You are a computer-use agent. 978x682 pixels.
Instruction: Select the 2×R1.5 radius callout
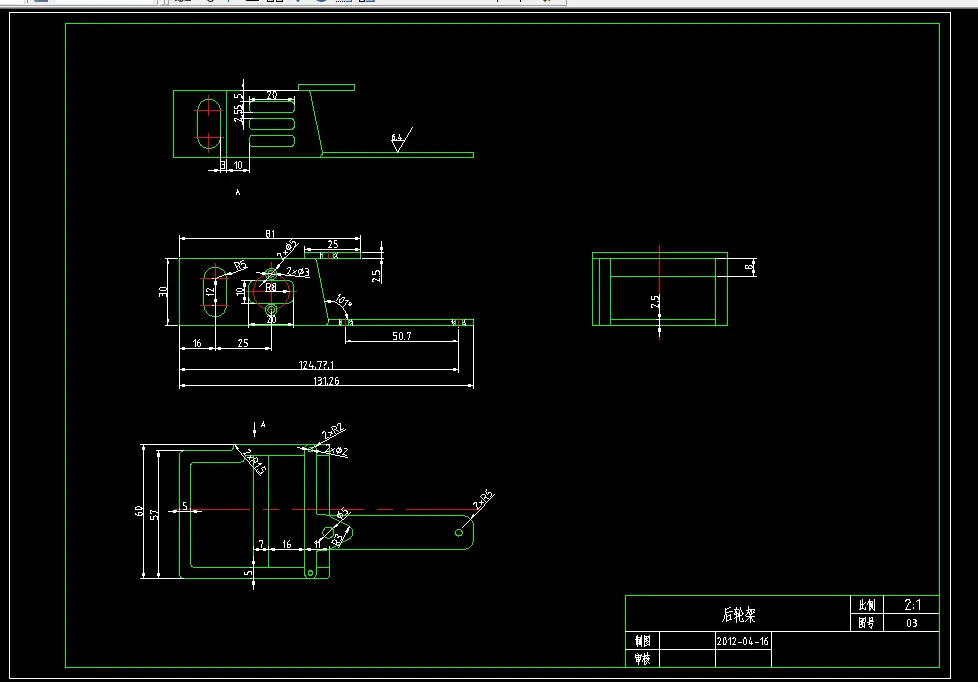254,462
